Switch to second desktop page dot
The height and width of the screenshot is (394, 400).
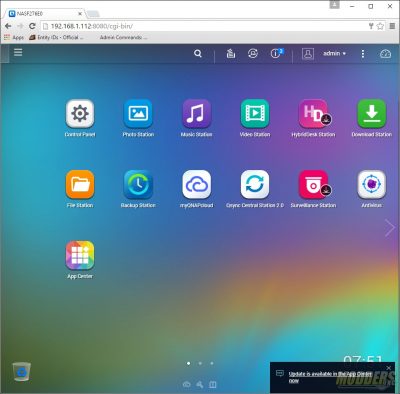tap(200, 363)
